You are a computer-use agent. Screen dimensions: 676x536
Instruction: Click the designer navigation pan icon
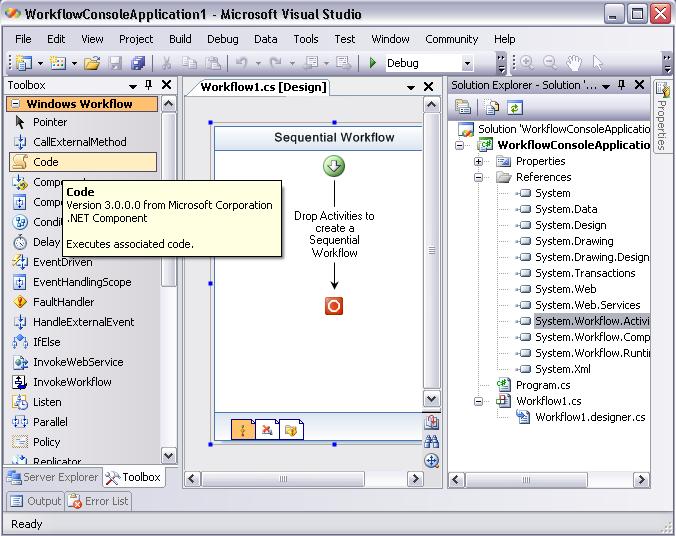tap(432, 461)
